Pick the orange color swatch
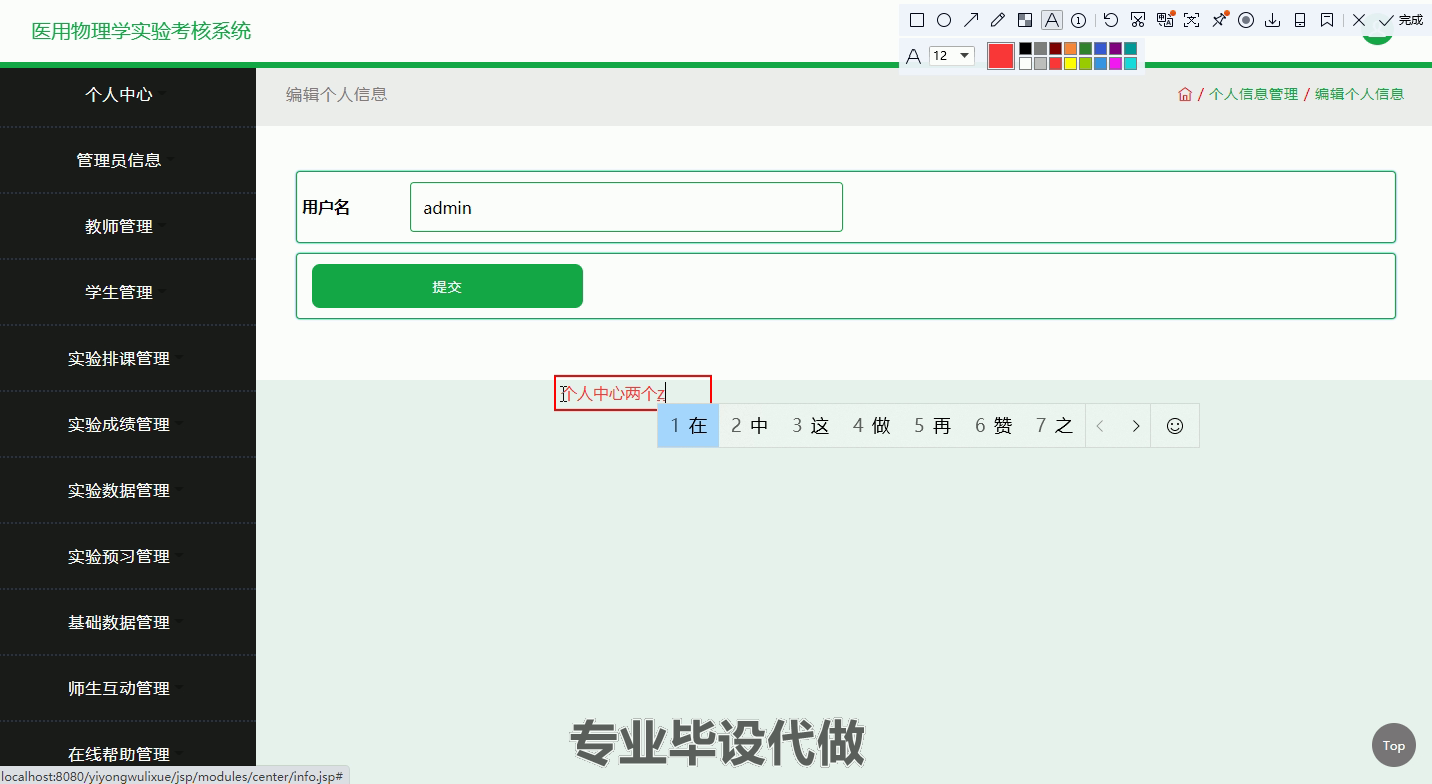This screenshot has width=1432, height=784. [1070, 48]
